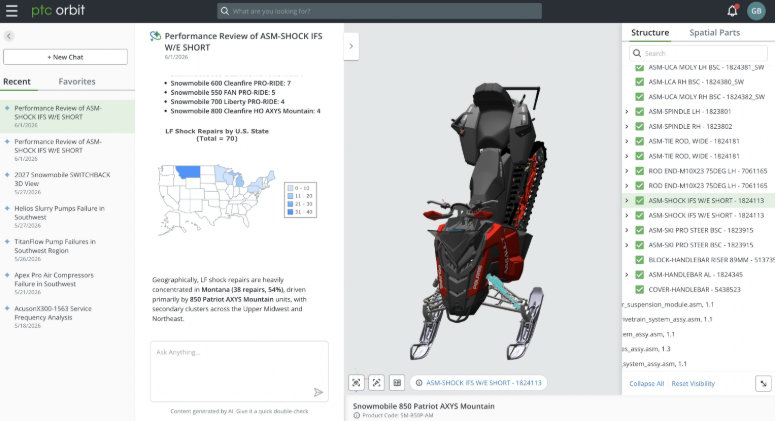Open the GB user avatar menu
The width and height of the screenshot is (779, 421).
(x=756, y=11)
